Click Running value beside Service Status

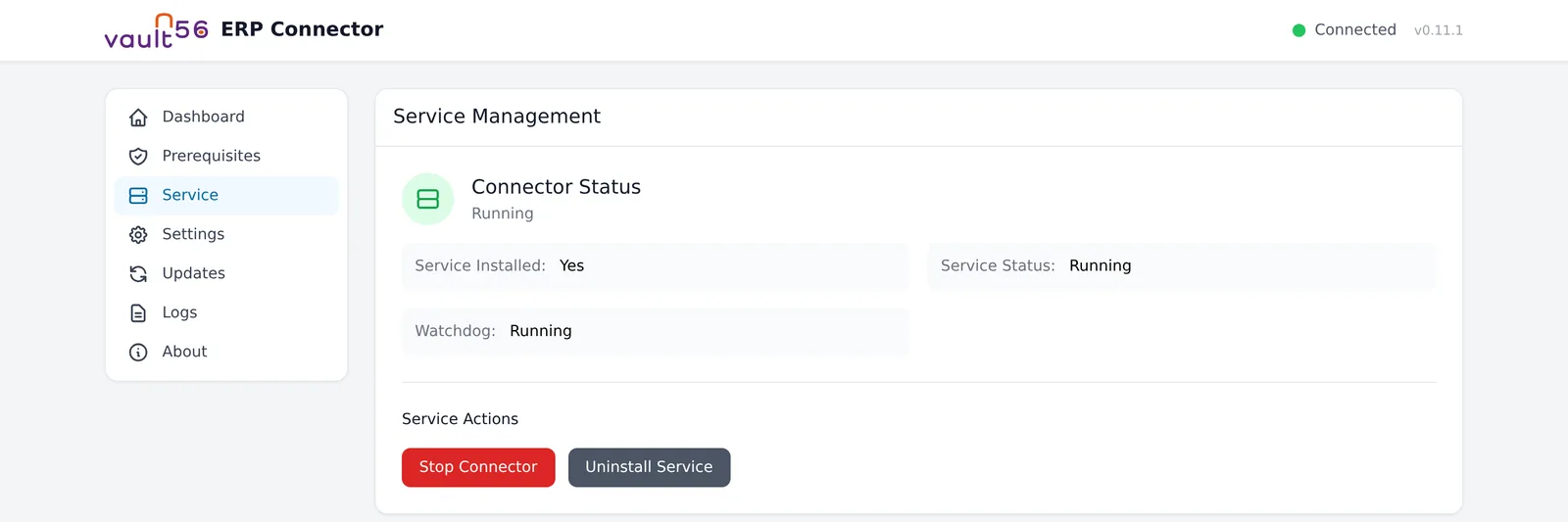[x=1100, y=265]
